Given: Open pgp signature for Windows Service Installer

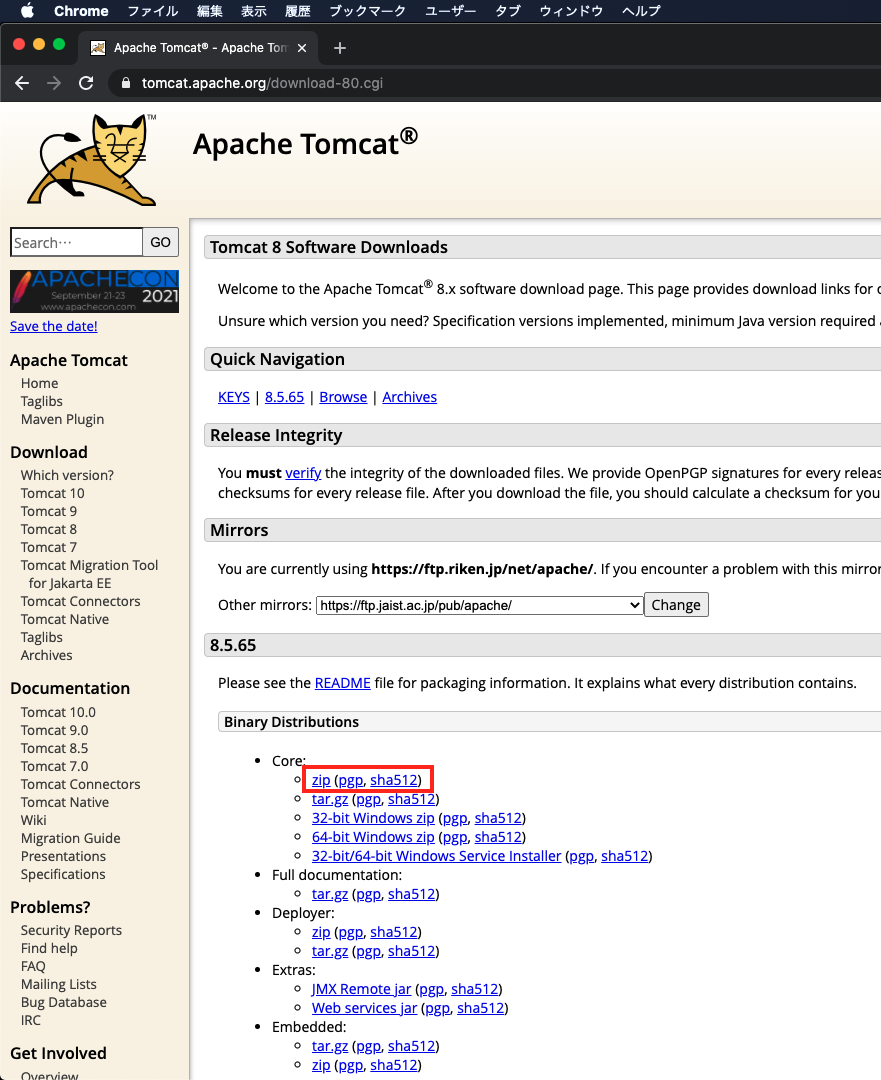Looking at the screenshot, I should pos(581,856).
